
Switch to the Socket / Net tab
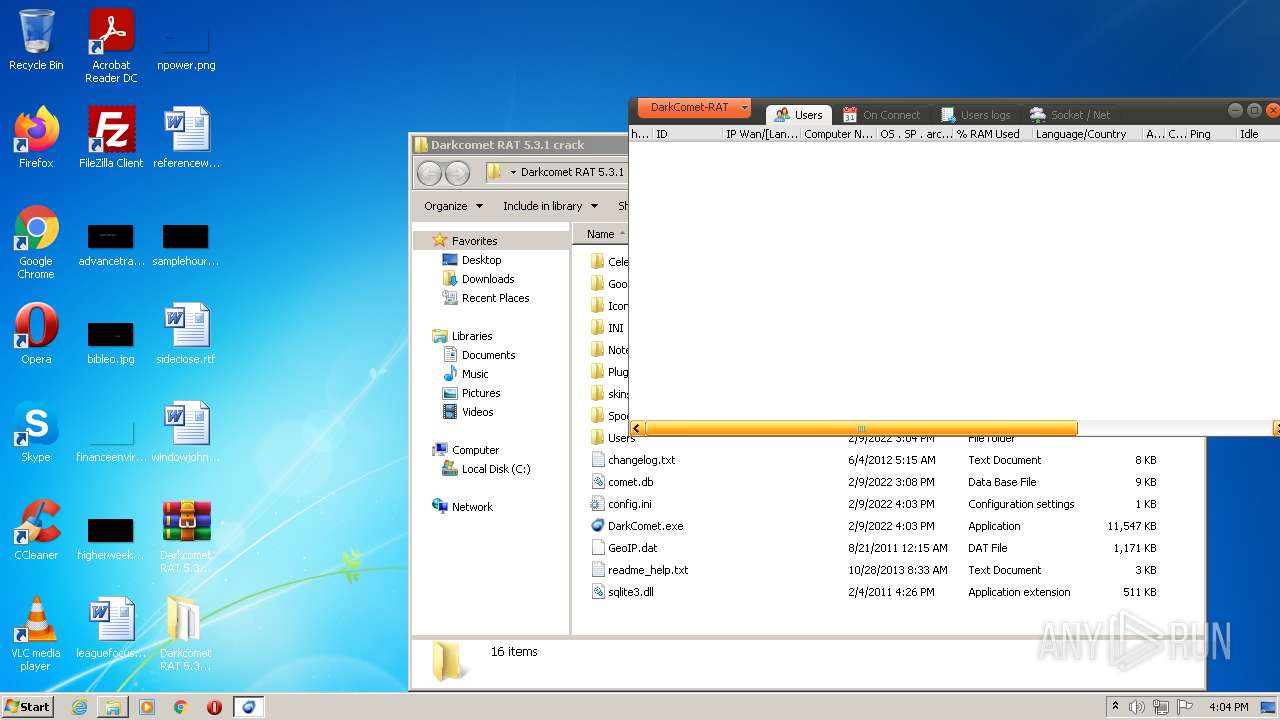click(x=1070, y=115)
